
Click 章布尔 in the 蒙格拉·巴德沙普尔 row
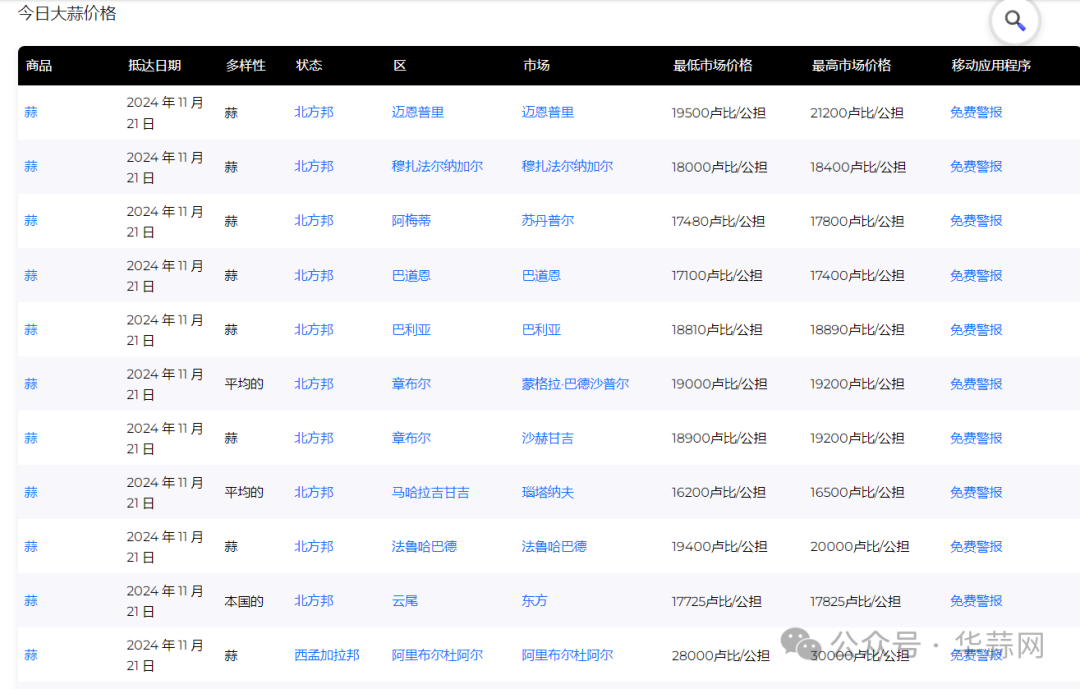pyautogui.click(x=411, y=384)
